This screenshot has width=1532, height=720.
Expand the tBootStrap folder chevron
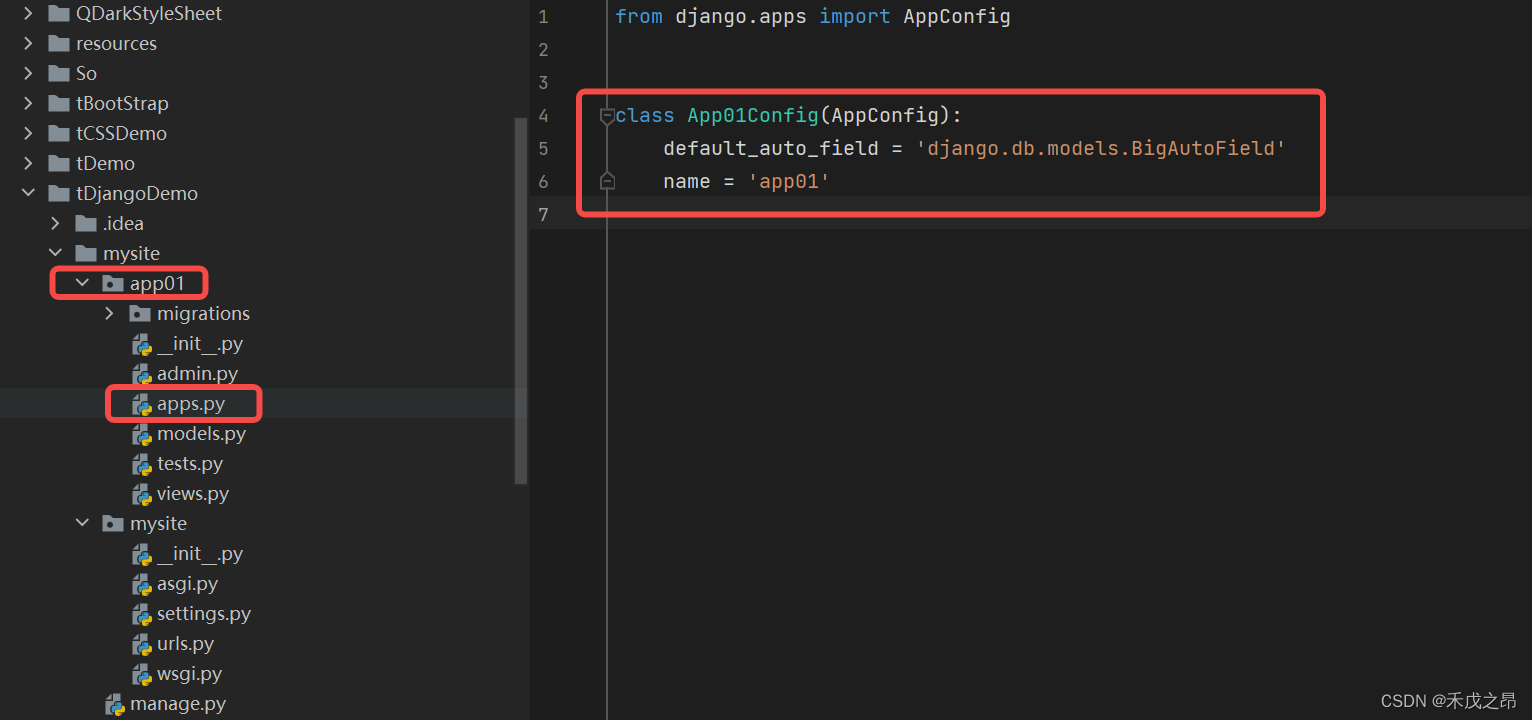point(28,104)
